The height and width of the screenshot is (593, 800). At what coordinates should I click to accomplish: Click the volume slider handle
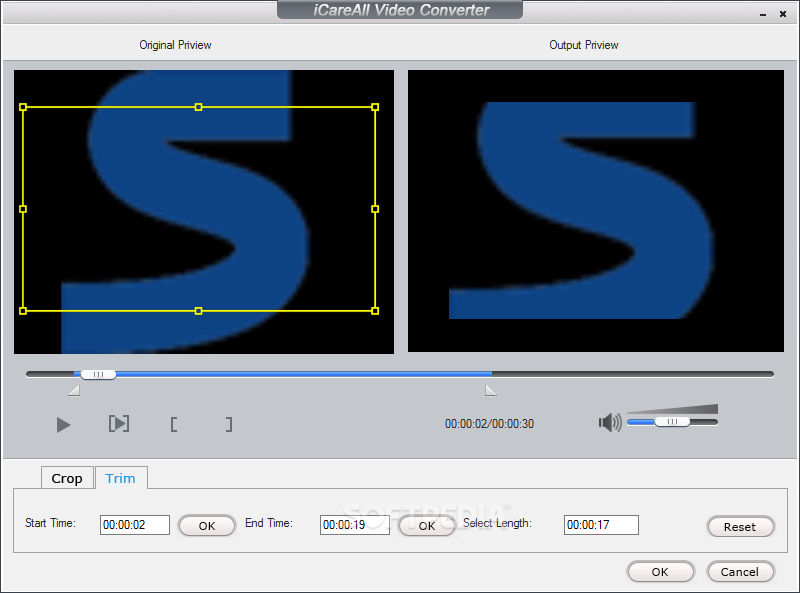[672, 422]
